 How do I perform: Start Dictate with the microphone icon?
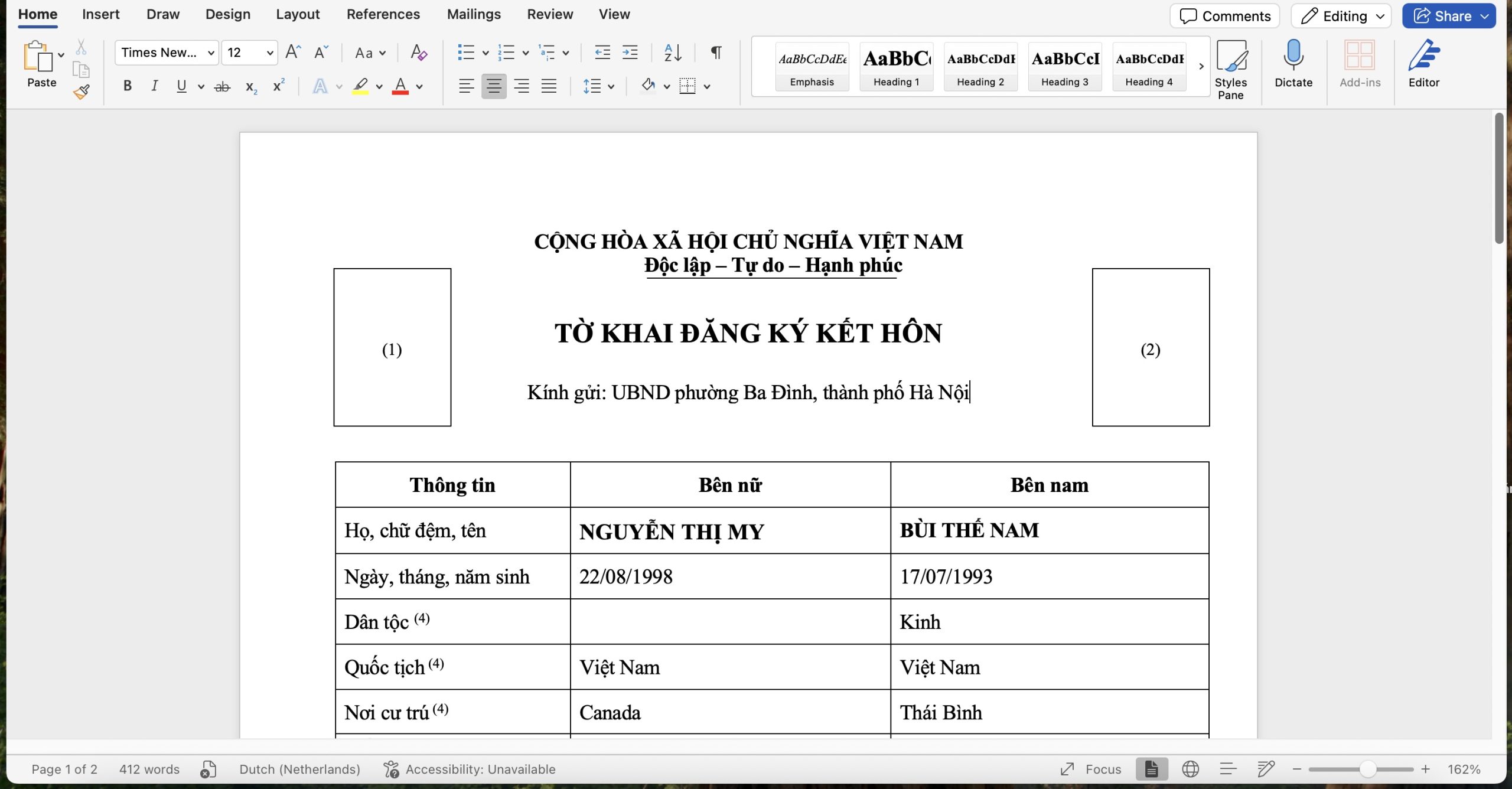pyautogui.click(x=1293, y=64)
